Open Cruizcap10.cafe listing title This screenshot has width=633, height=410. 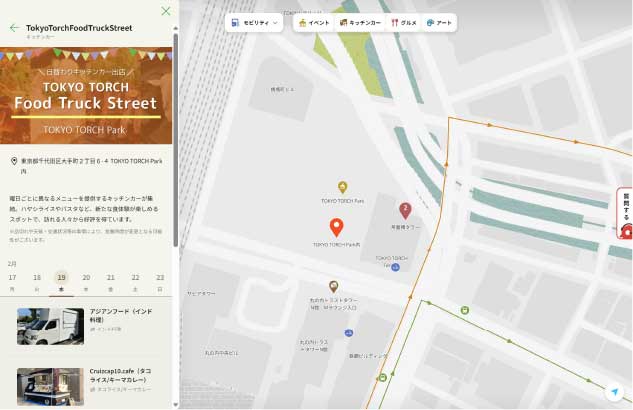pos(120,375)
